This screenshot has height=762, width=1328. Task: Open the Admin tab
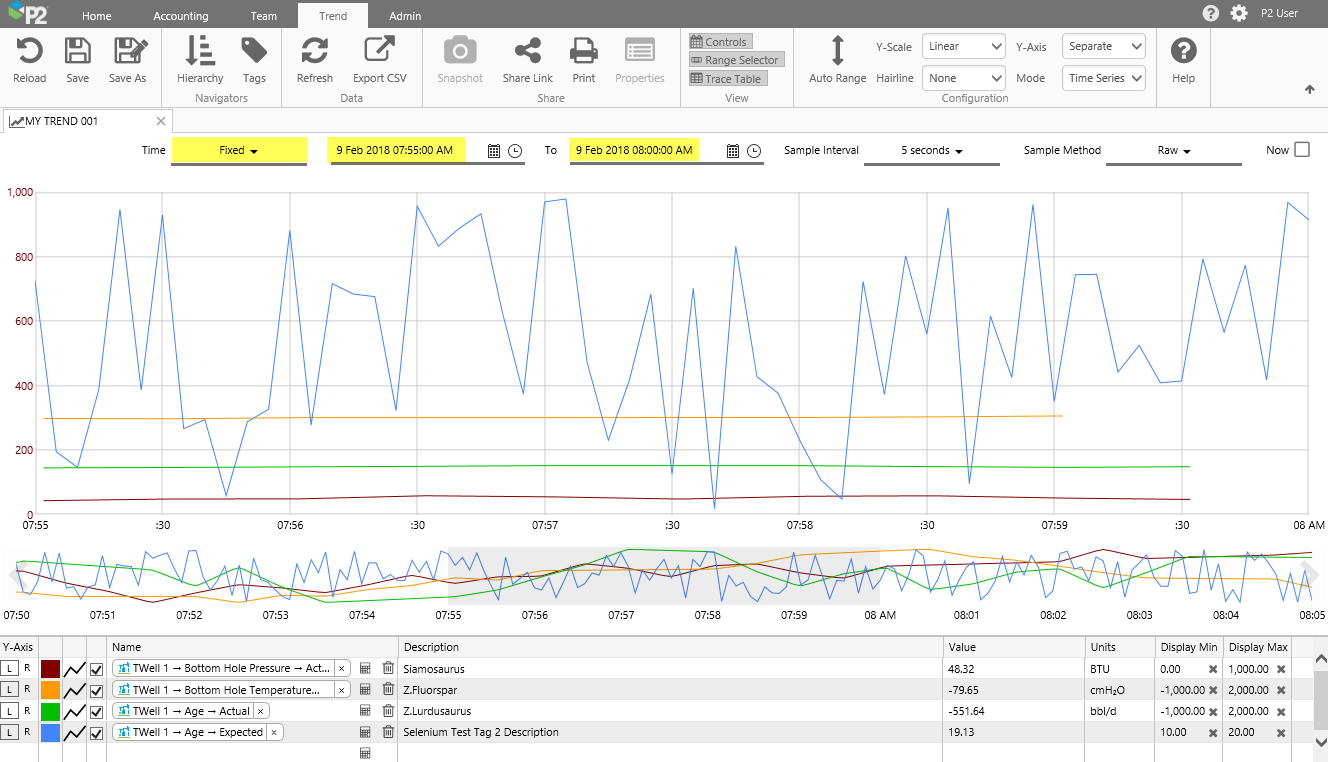click(405, 16)
